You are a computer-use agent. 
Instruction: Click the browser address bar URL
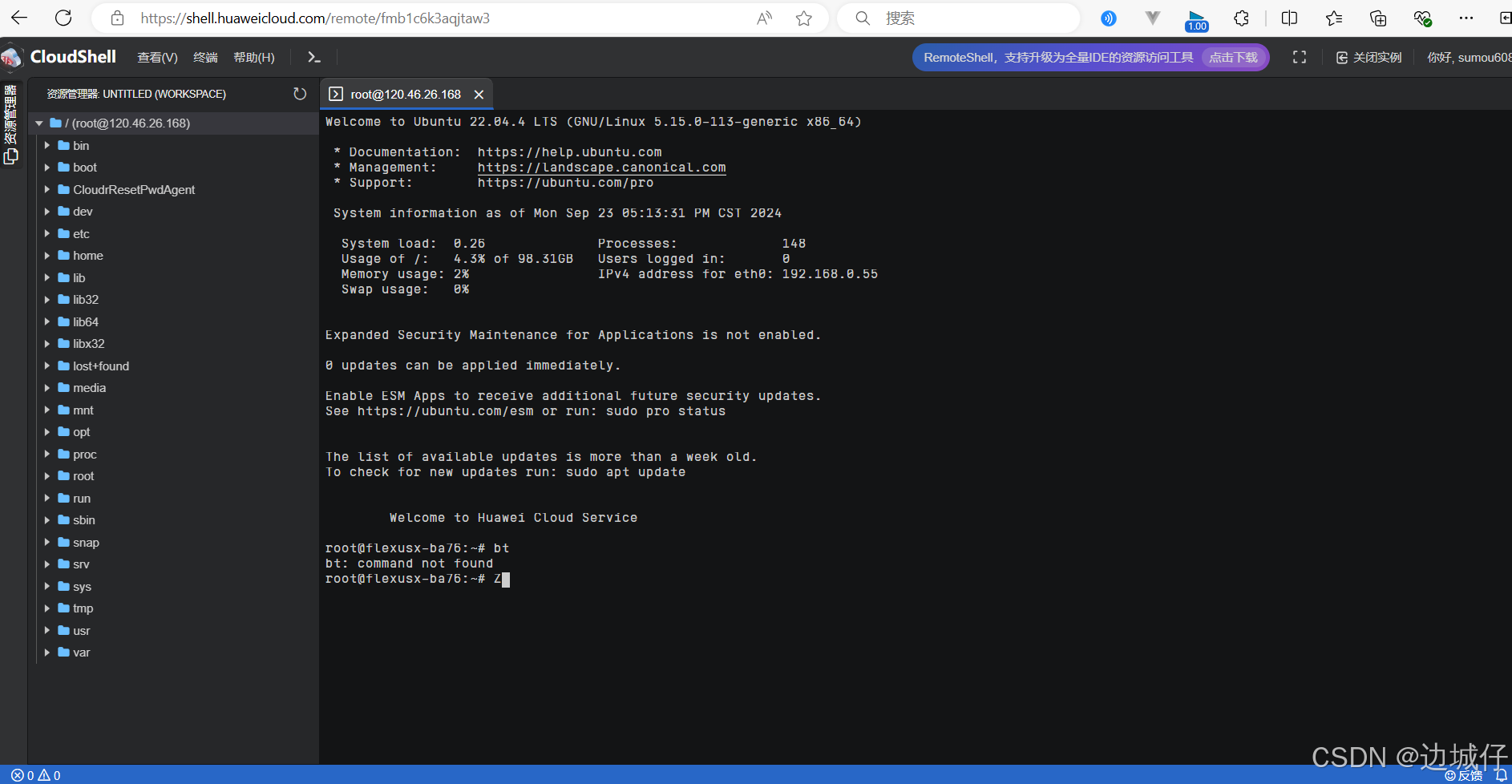coord(315,18)
